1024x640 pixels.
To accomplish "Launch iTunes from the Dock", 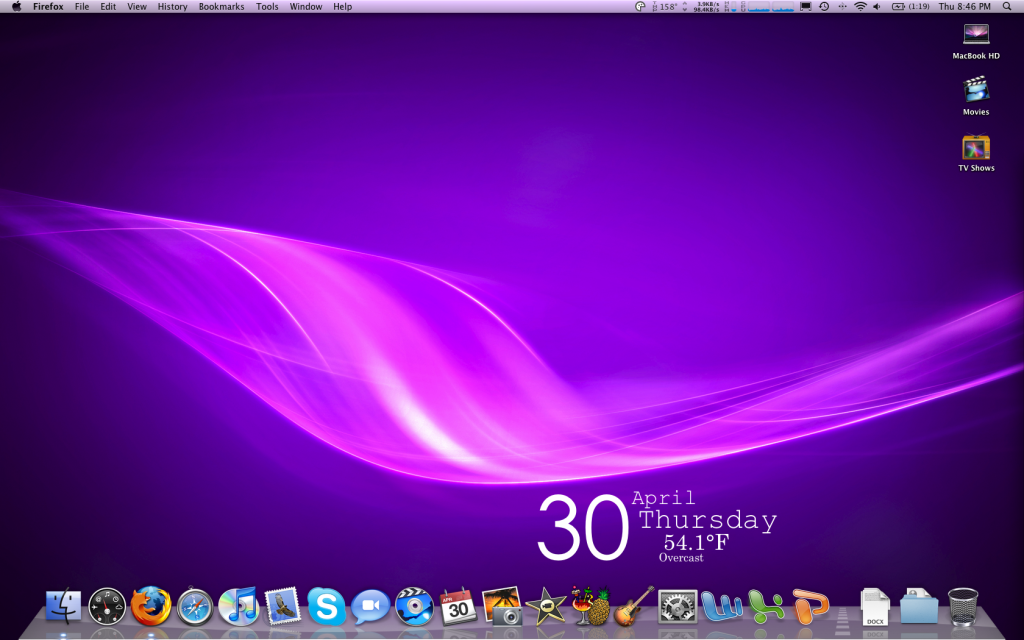I will point(238,607).
